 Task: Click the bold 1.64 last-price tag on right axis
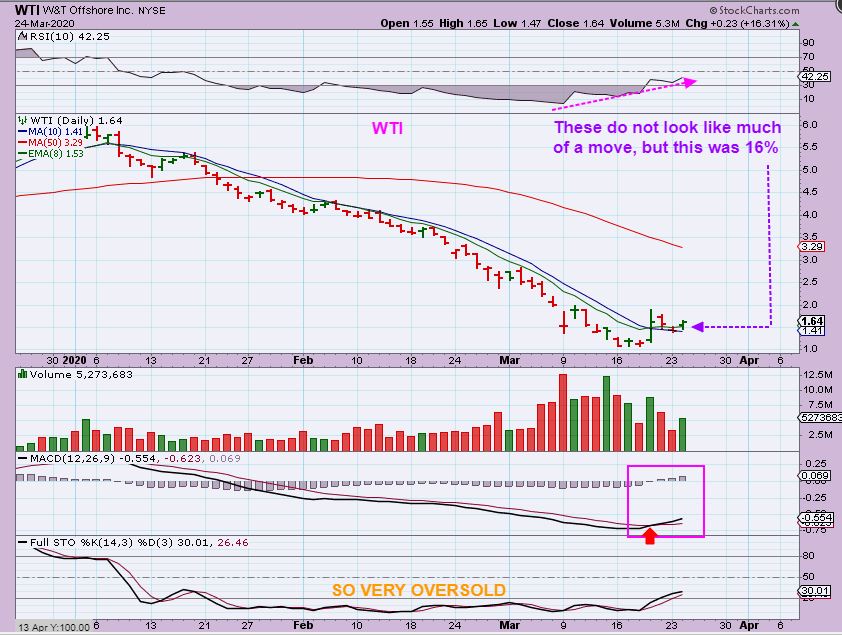click(811, 321)
